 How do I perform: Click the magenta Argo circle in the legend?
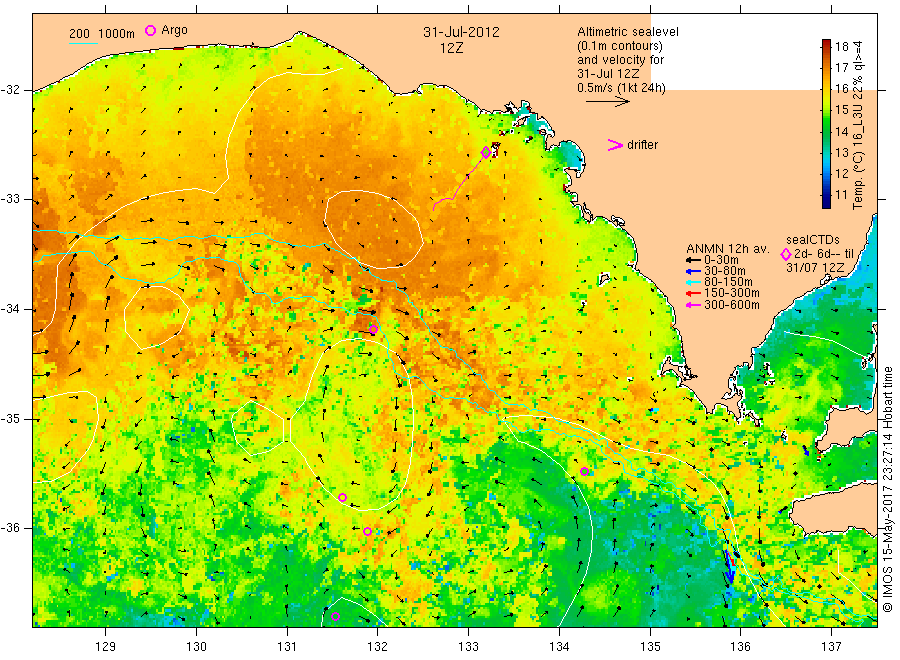[150, 30]
